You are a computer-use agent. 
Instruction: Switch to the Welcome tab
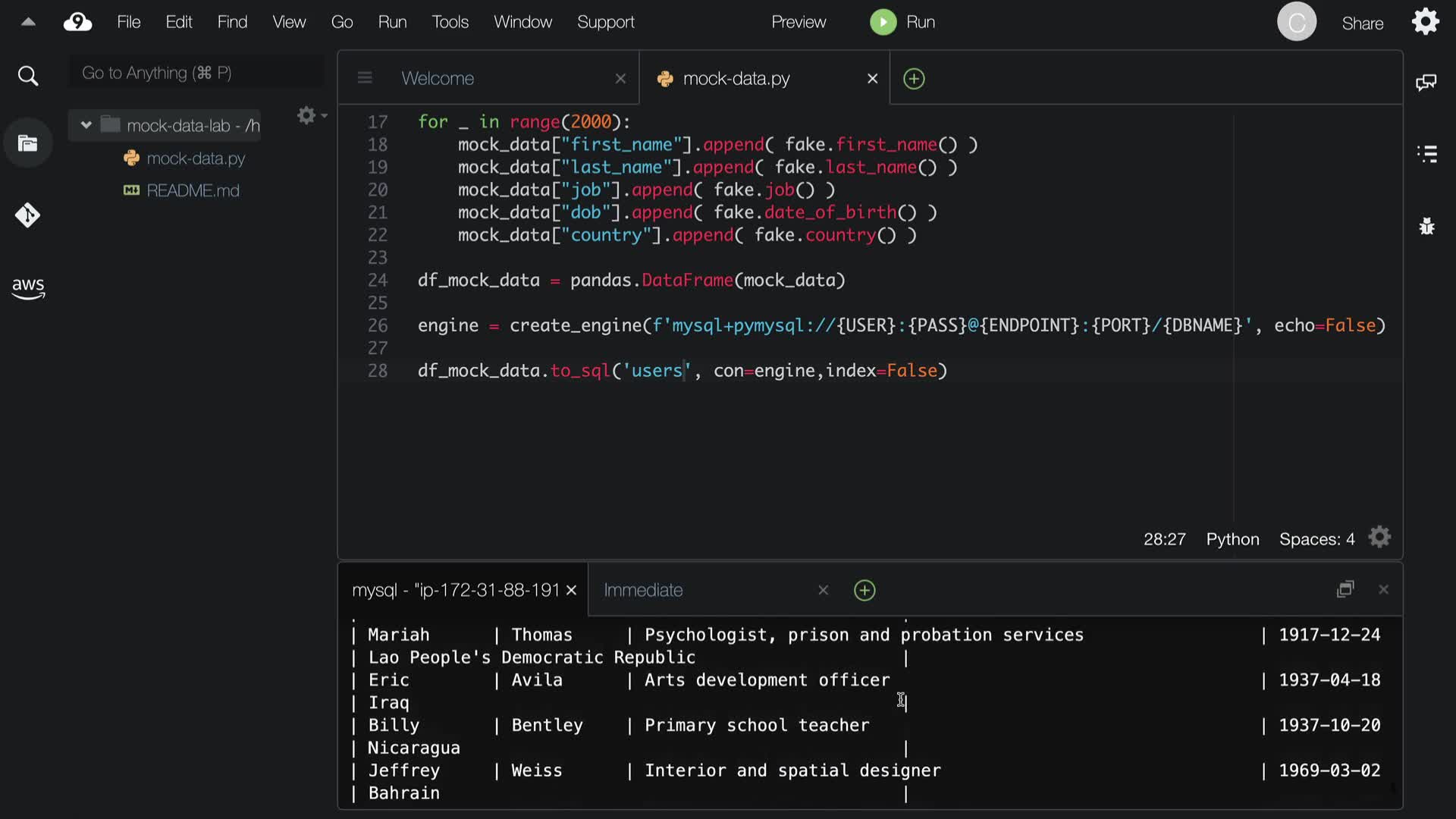point(438,79)
